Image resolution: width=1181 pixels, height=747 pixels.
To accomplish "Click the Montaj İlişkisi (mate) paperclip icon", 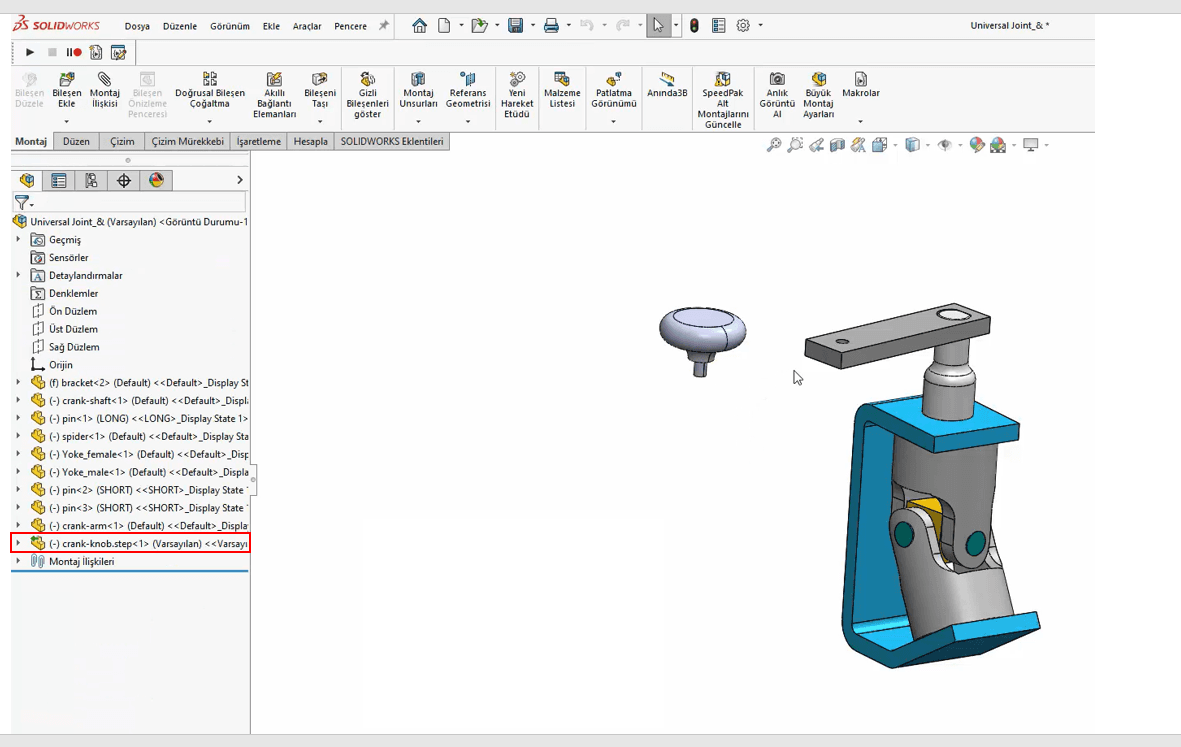I will (105, 79).
